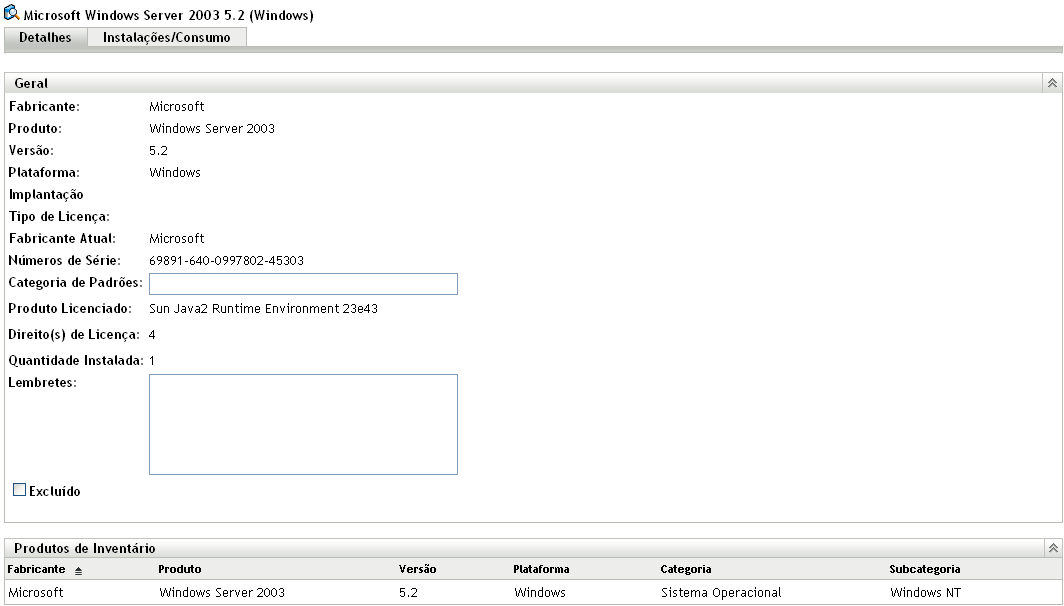Collapse the Produtos de Inventário panel
1064x606 pixels.
(x=1053, y=548)
